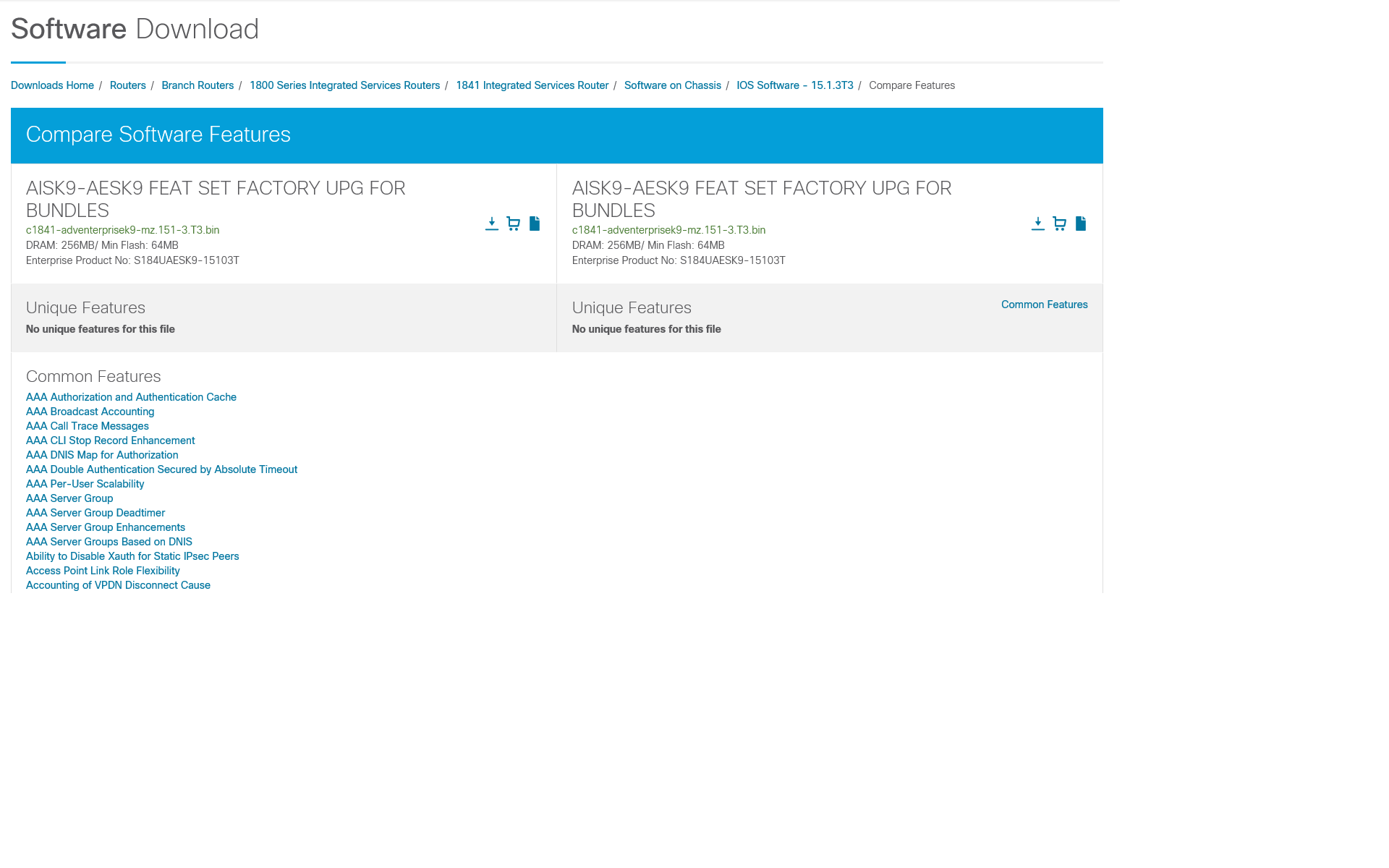Viewport: 1389px width, 868px height.
Task: Open AAA Per-User Scalability feature
Action: pyautogui.click(x=85, y=484)
